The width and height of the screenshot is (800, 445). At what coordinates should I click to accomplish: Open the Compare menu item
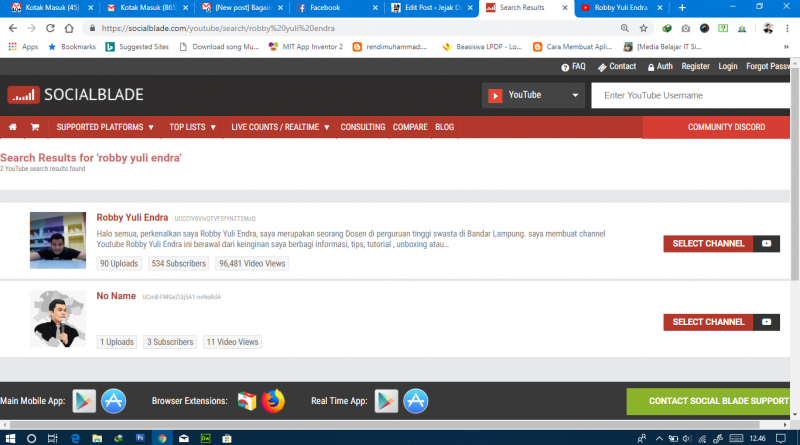click(x=410, y=127)
